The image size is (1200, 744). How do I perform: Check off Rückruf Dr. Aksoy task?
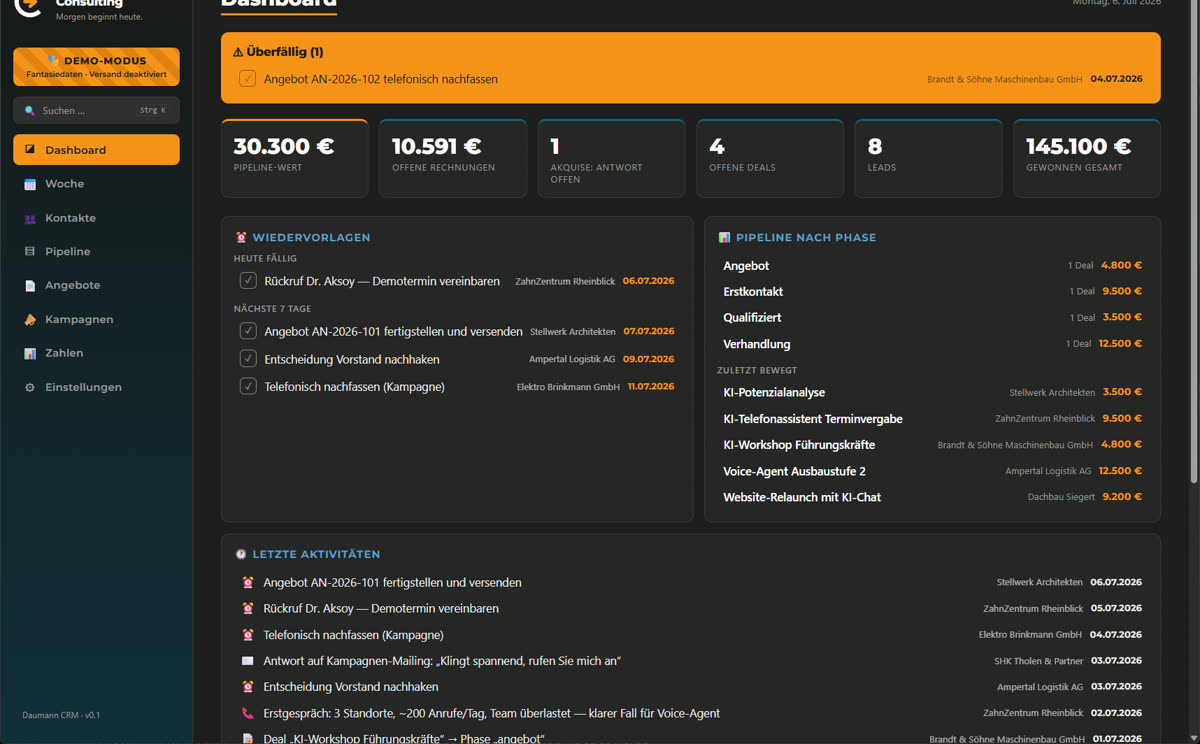tap(248, 281)
